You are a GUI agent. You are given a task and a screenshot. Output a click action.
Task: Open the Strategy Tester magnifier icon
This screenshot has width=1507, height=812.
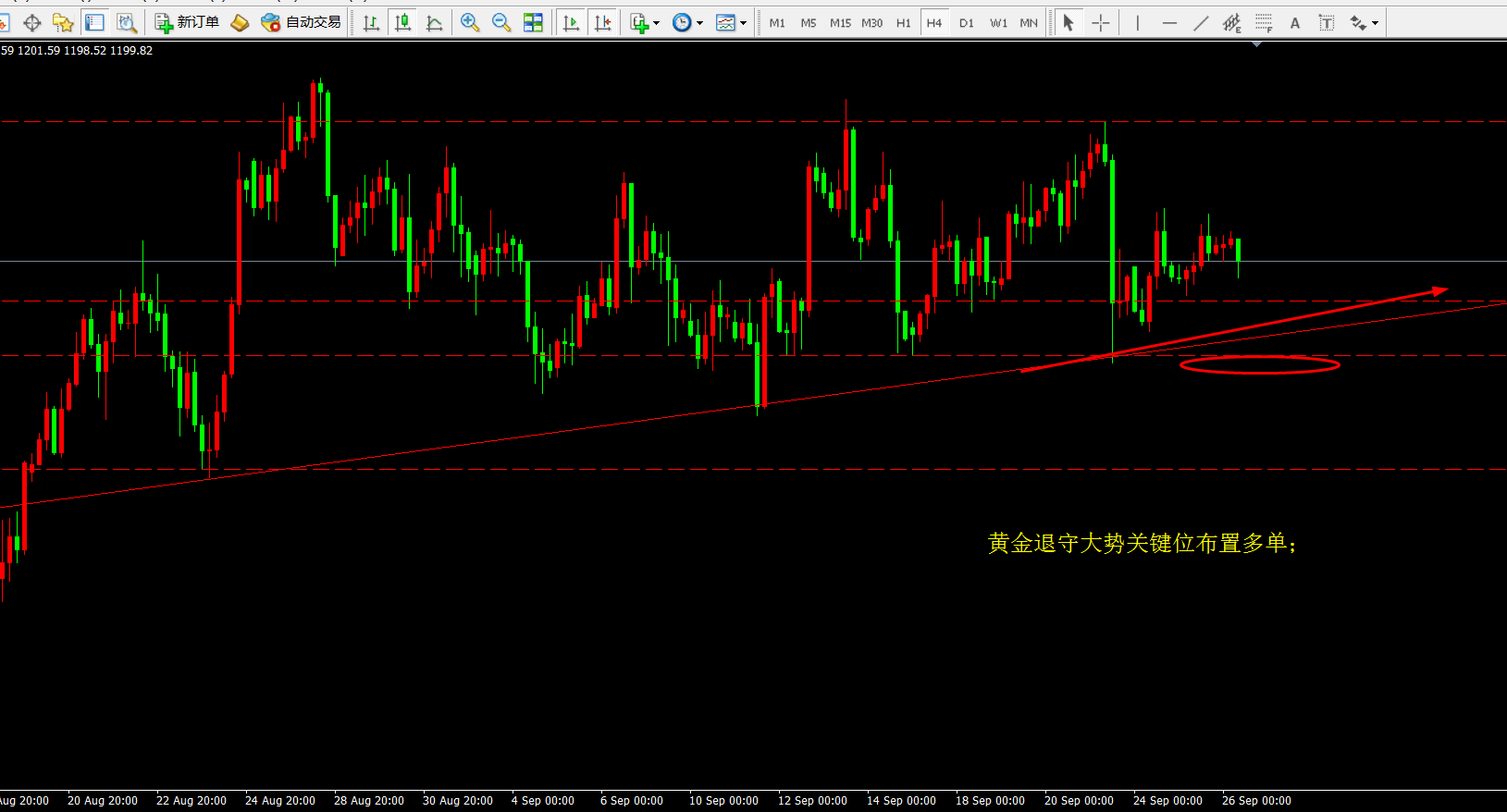pos(126,22)
